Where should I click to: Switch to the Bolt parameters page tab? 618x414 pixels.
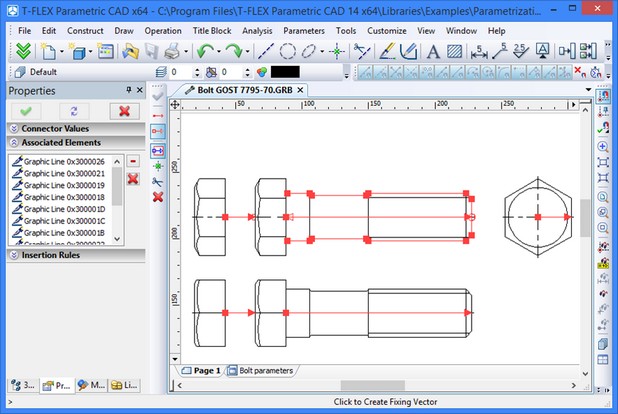coord(261,371)
